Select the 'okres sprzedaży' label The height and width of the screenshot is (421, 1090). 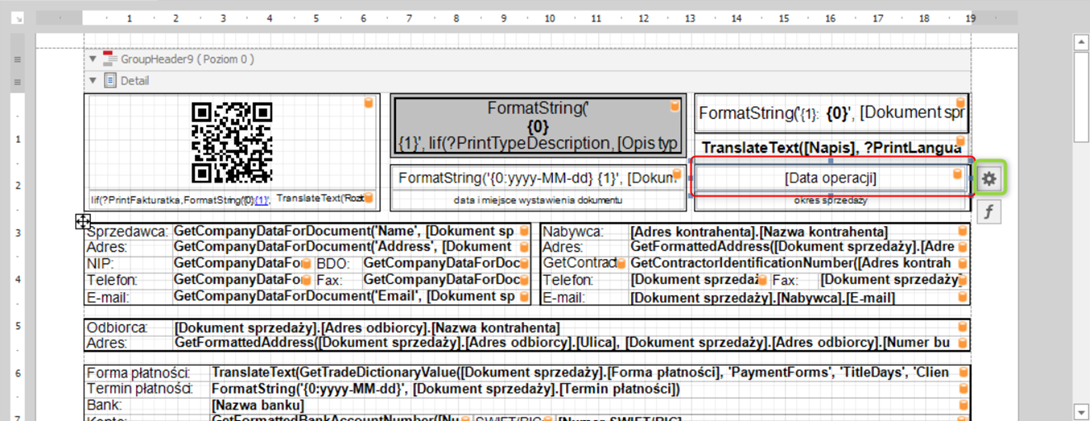[x=830, y=201]
